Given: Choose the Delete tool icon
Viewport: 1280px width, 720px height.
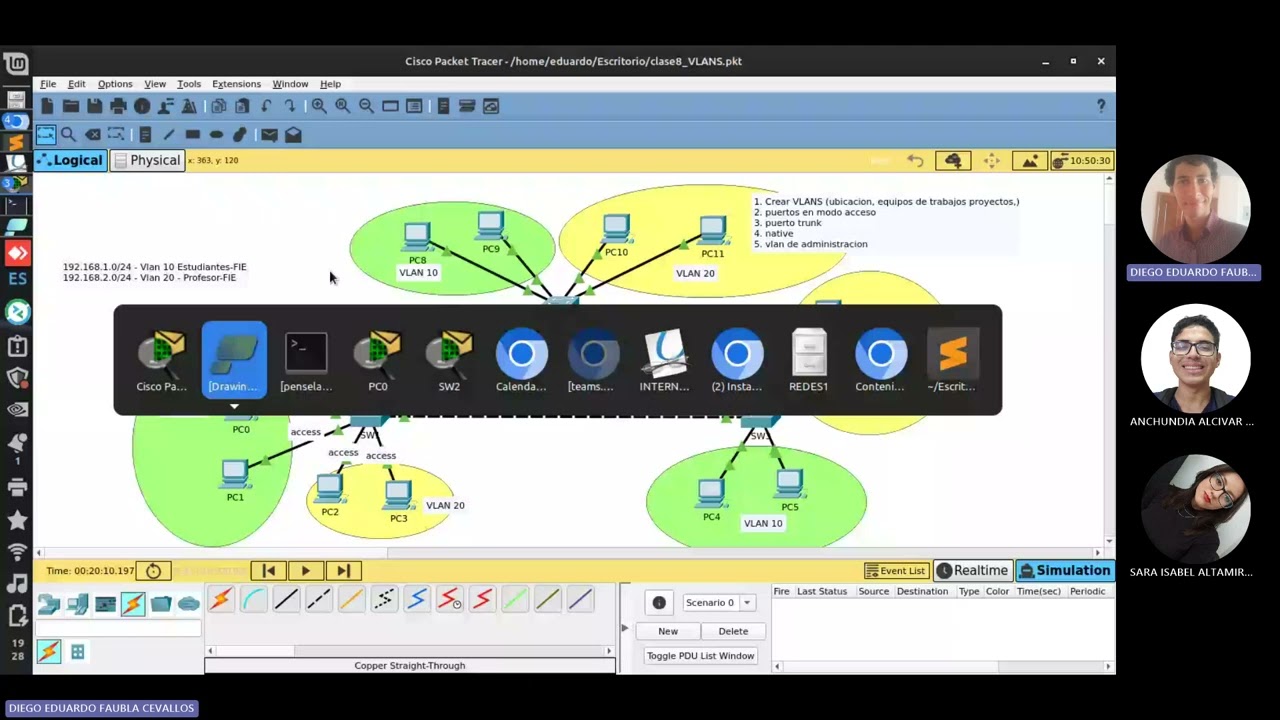Looking at the screenshot, I should 93,134.
